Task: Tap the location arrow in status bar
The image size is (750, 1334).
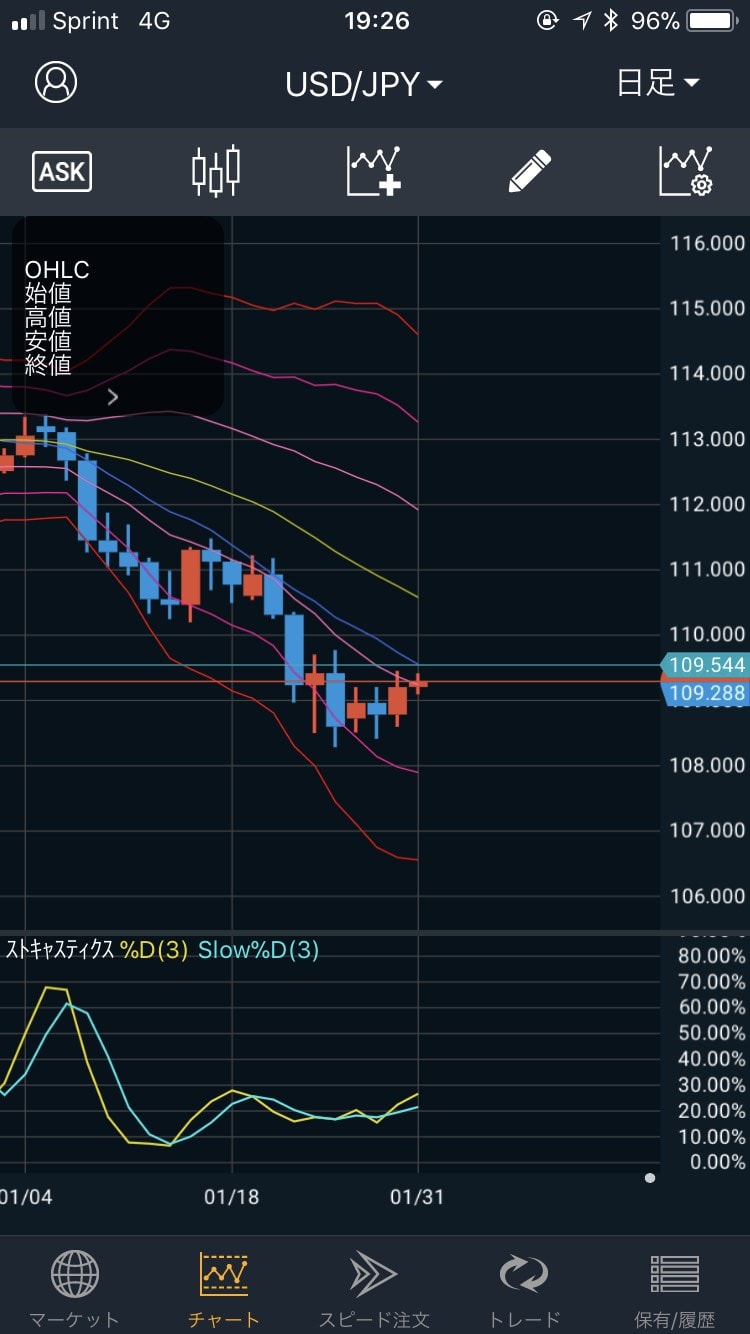Action: (x=582, y=21)
